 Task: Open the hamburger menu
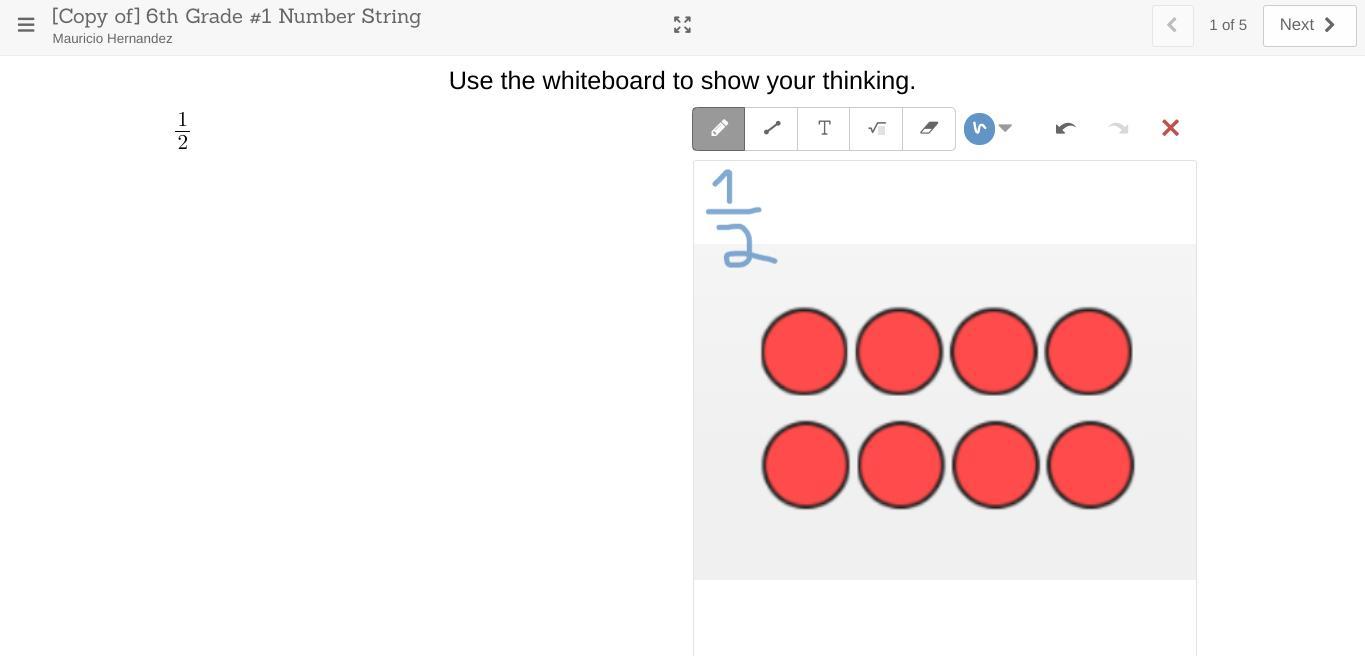click(x=26, y=25)
